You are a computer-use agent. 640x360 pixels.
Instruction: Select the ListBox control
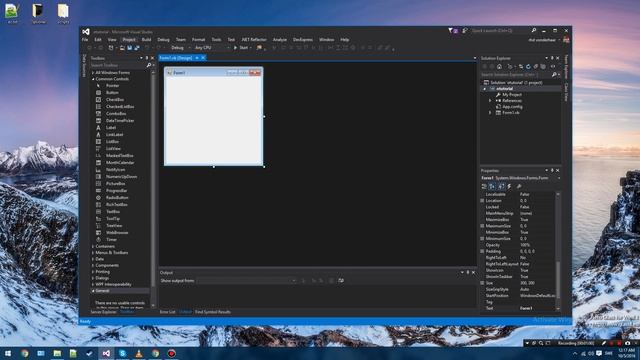point(112,142)
